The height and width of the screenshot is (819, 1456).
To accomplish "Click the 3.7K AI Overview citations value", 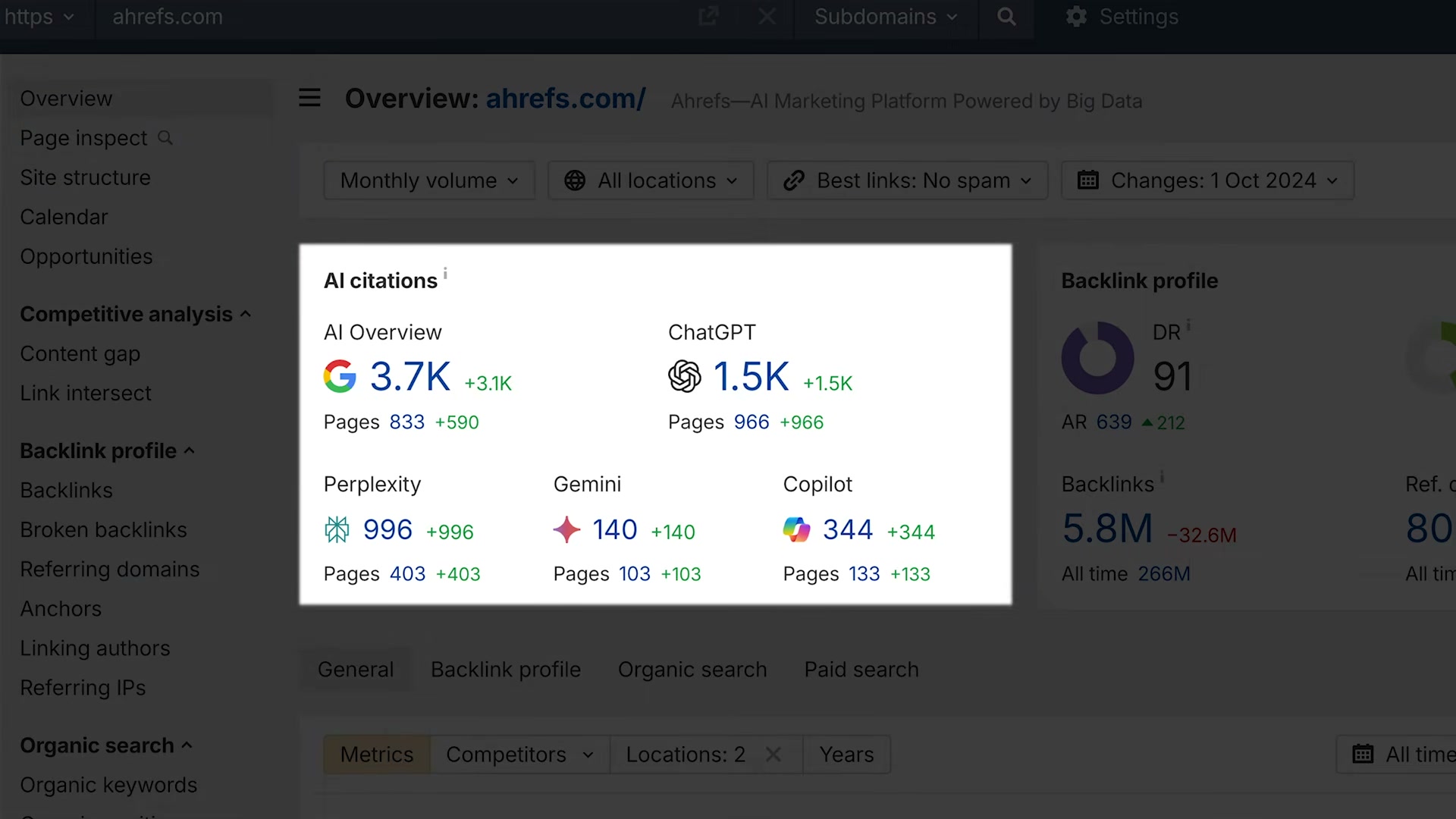I will 410,376.
